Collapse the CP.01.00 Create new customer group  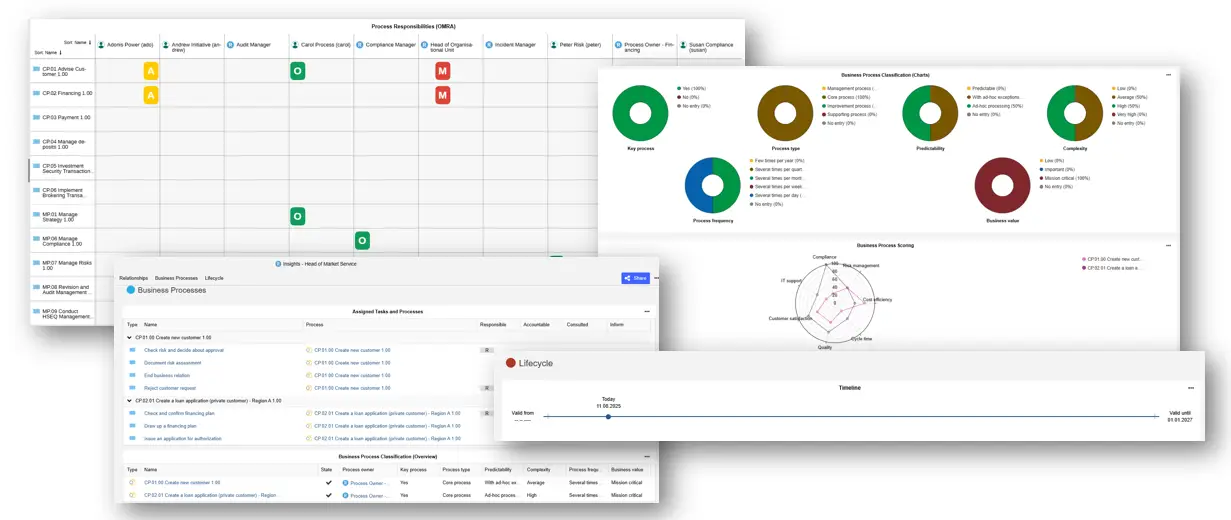(x=129, y=338)
